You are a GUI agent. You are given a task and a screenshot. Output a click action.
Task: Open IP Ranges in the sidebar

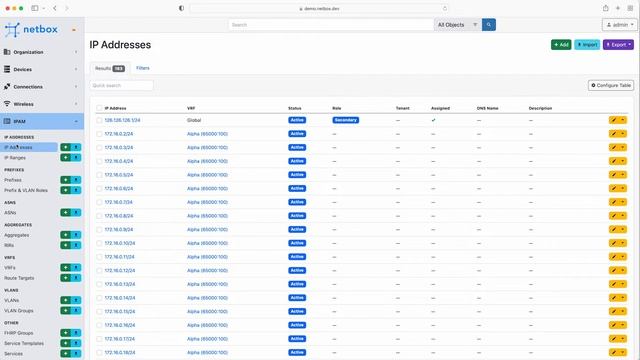pyautogui.click(x=15, y=158)
